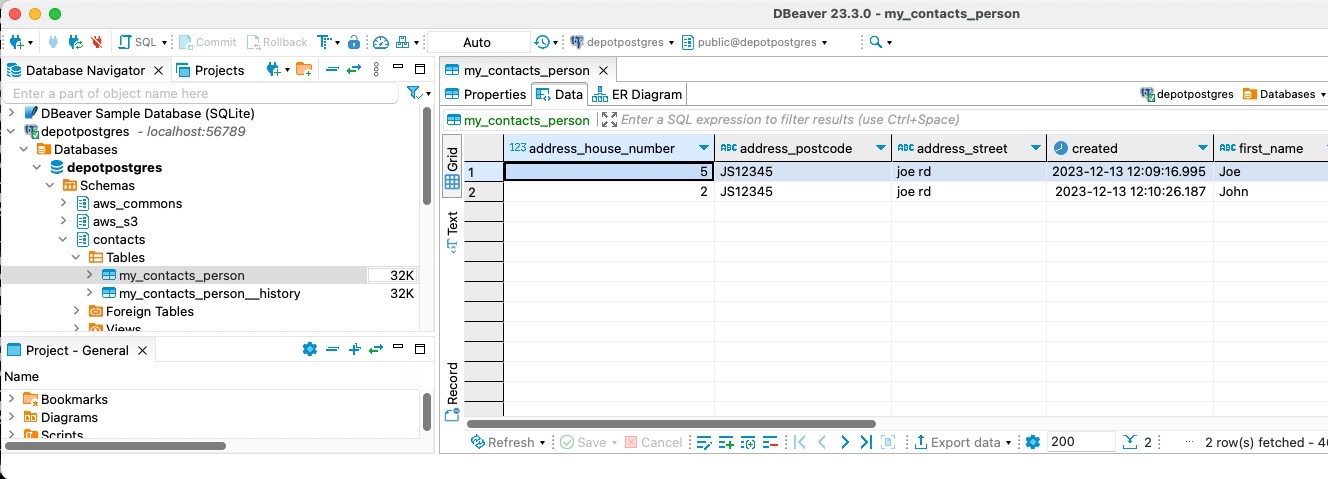
Task: Toggle link with editor arrows in Database Navigator
Action: [353, 69]
